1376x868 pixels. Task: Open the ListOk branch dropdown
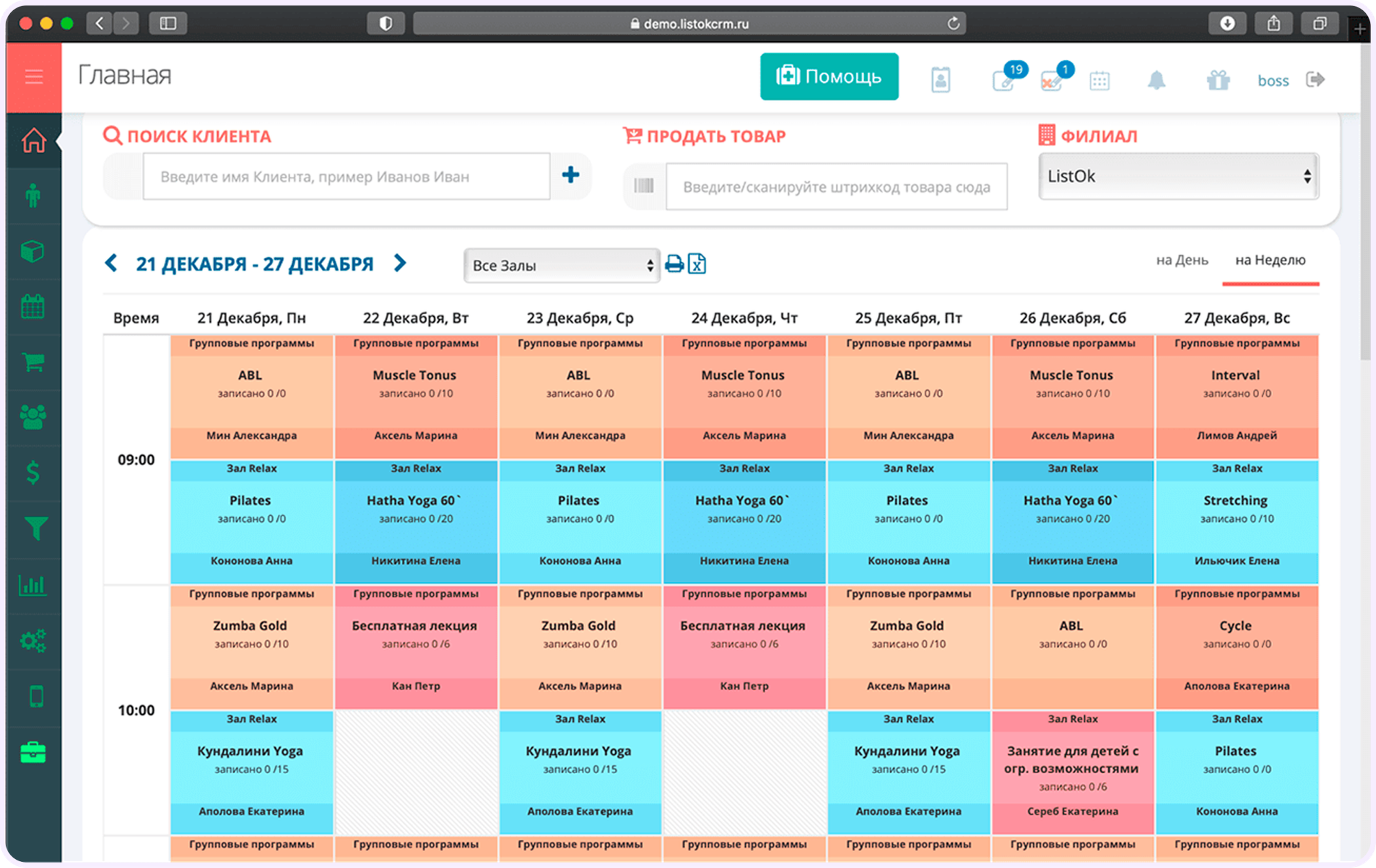pyautogui.click(x=1179, y=176)
